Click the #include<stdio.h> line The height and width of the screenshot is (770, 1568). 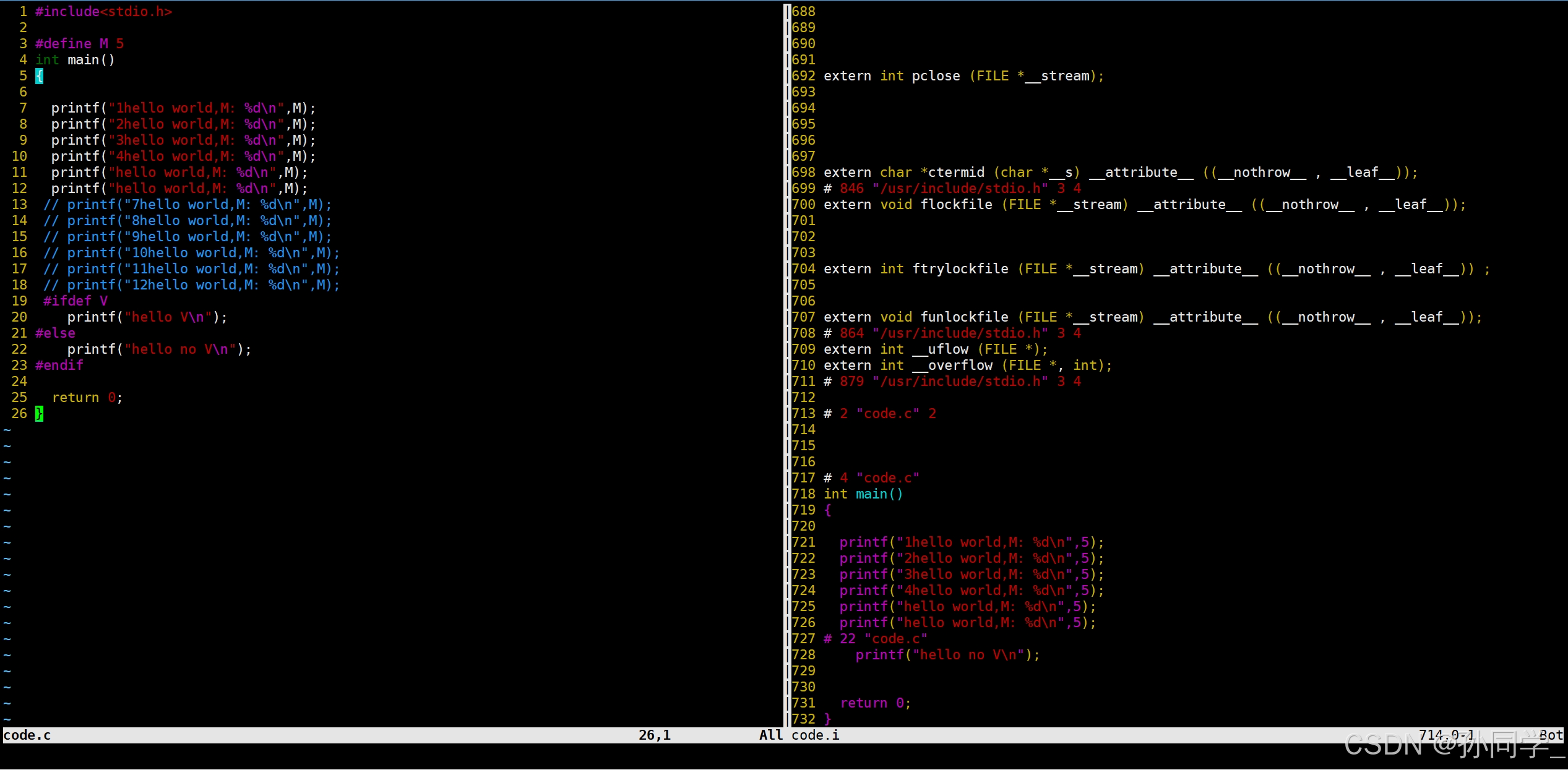point(103,11)
